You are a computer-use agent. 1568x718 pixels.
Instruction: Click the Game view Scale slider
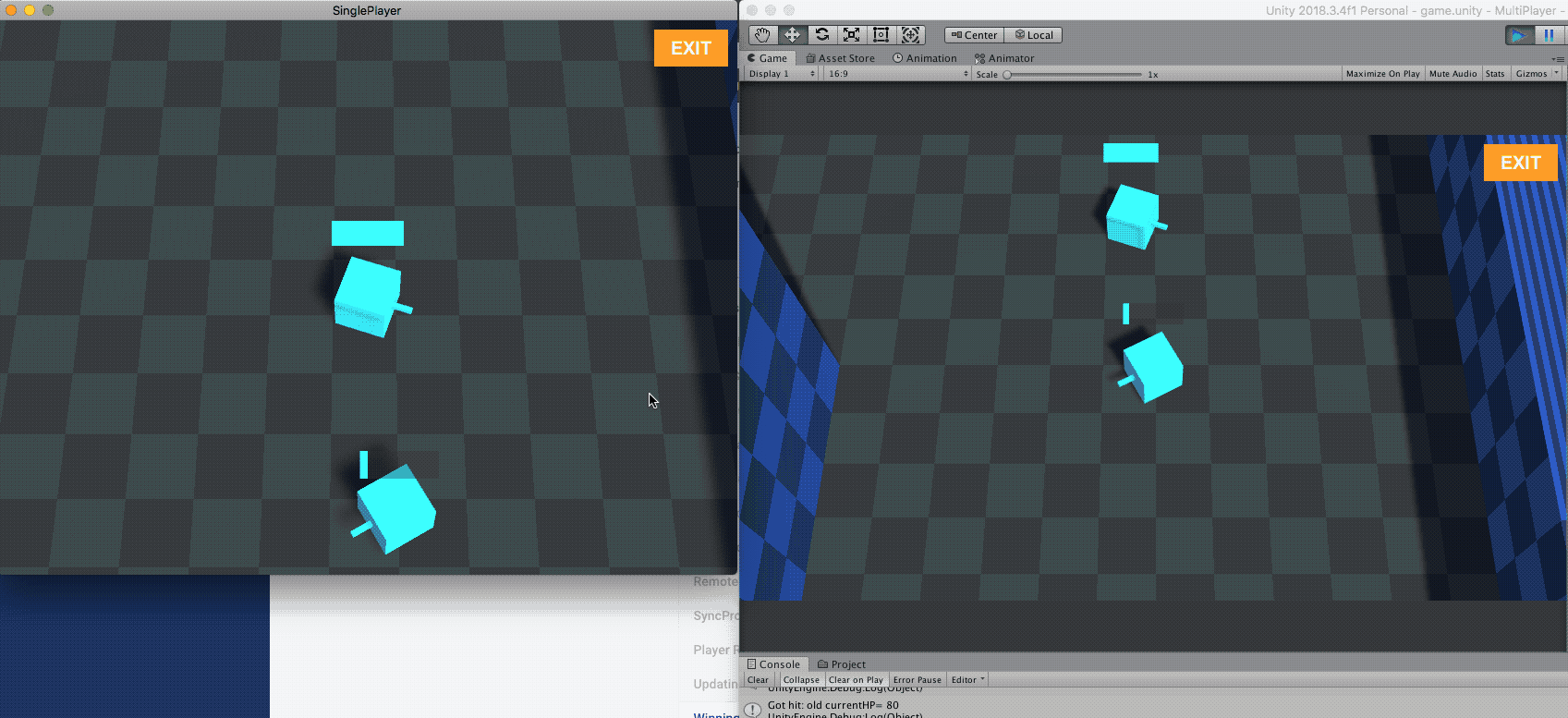pyautogui.click(x=1074, y=75)
